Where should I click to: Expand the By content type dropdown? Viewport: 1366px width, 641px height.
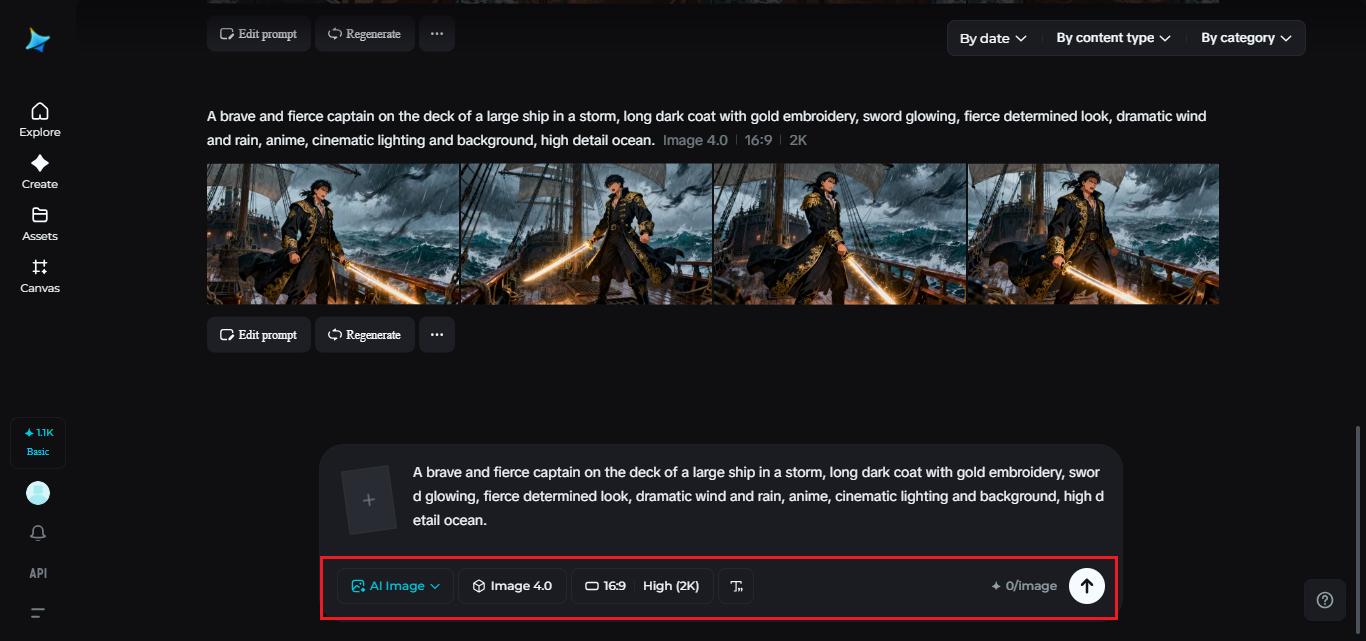[1113, 38]
